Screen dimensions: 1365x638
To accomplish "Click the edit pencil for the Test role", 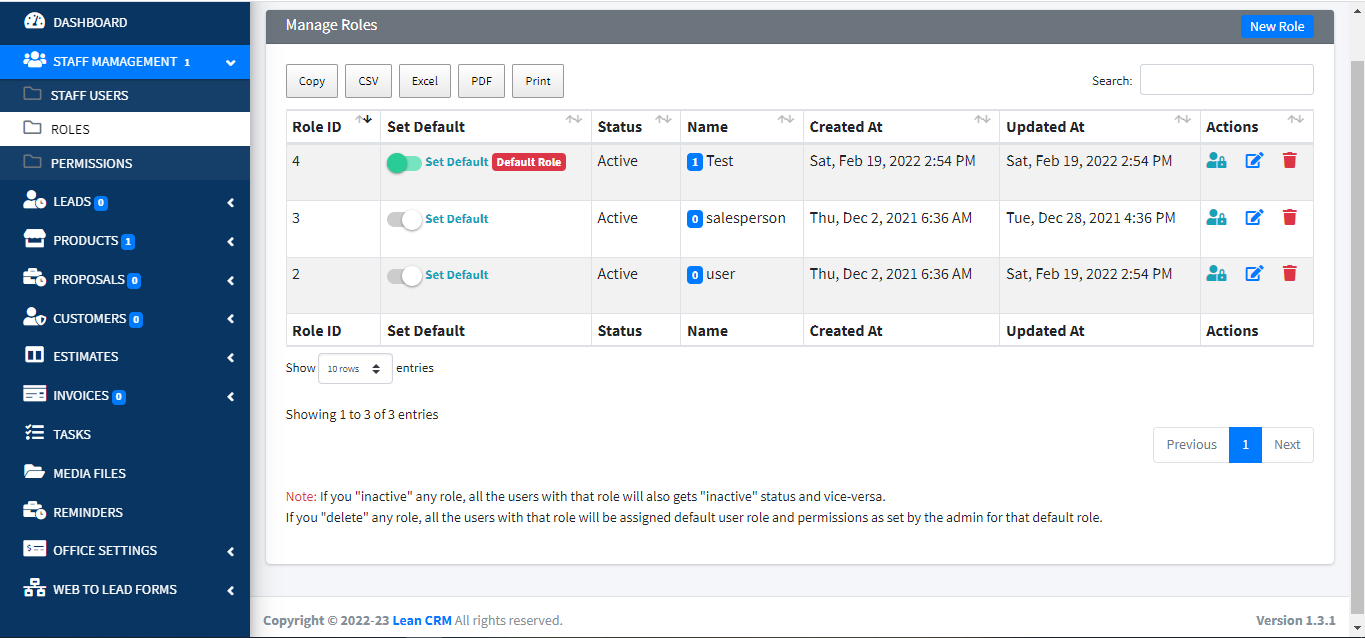I will (x=1254, y=159).
